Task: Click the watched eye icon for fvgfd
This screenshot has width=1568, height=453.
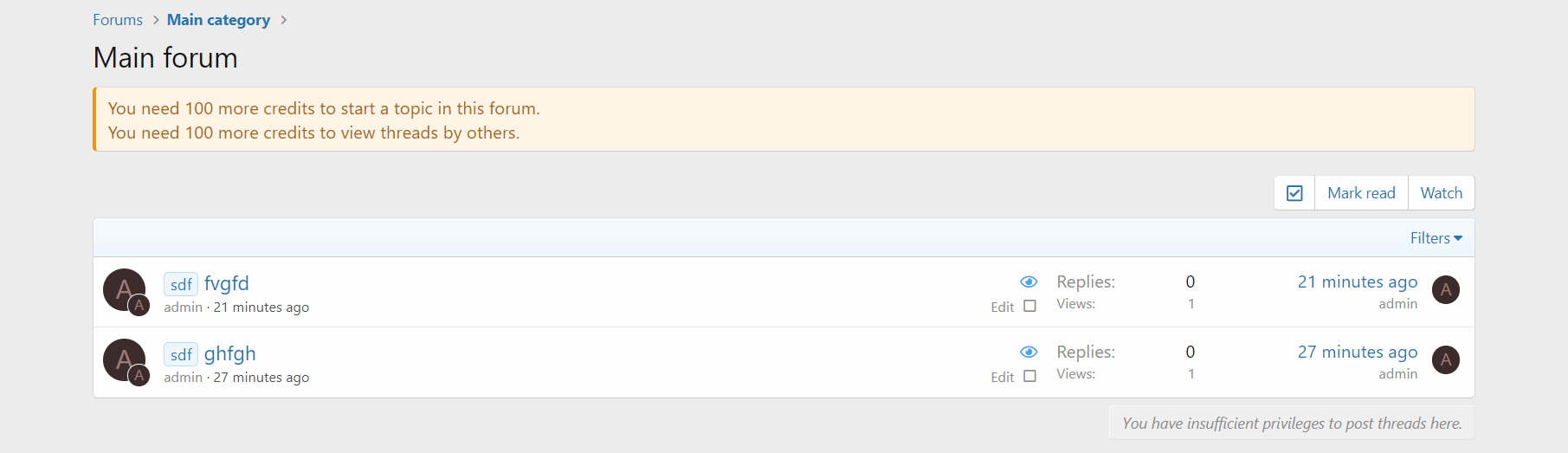Action: pos(1029,282)
